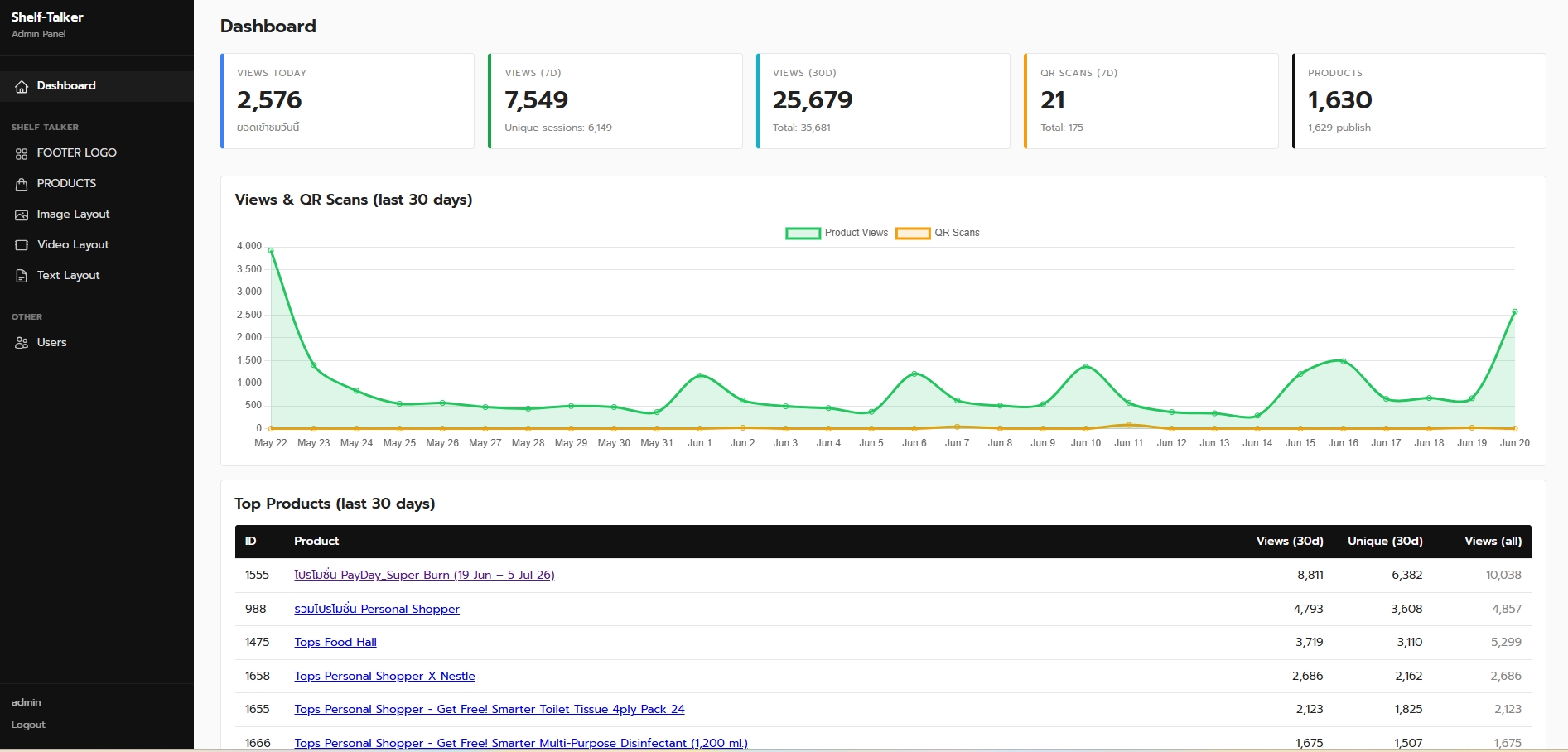
Task: Click the PRODUCTS shopping bag icon
Action: [x=22, y=184]
